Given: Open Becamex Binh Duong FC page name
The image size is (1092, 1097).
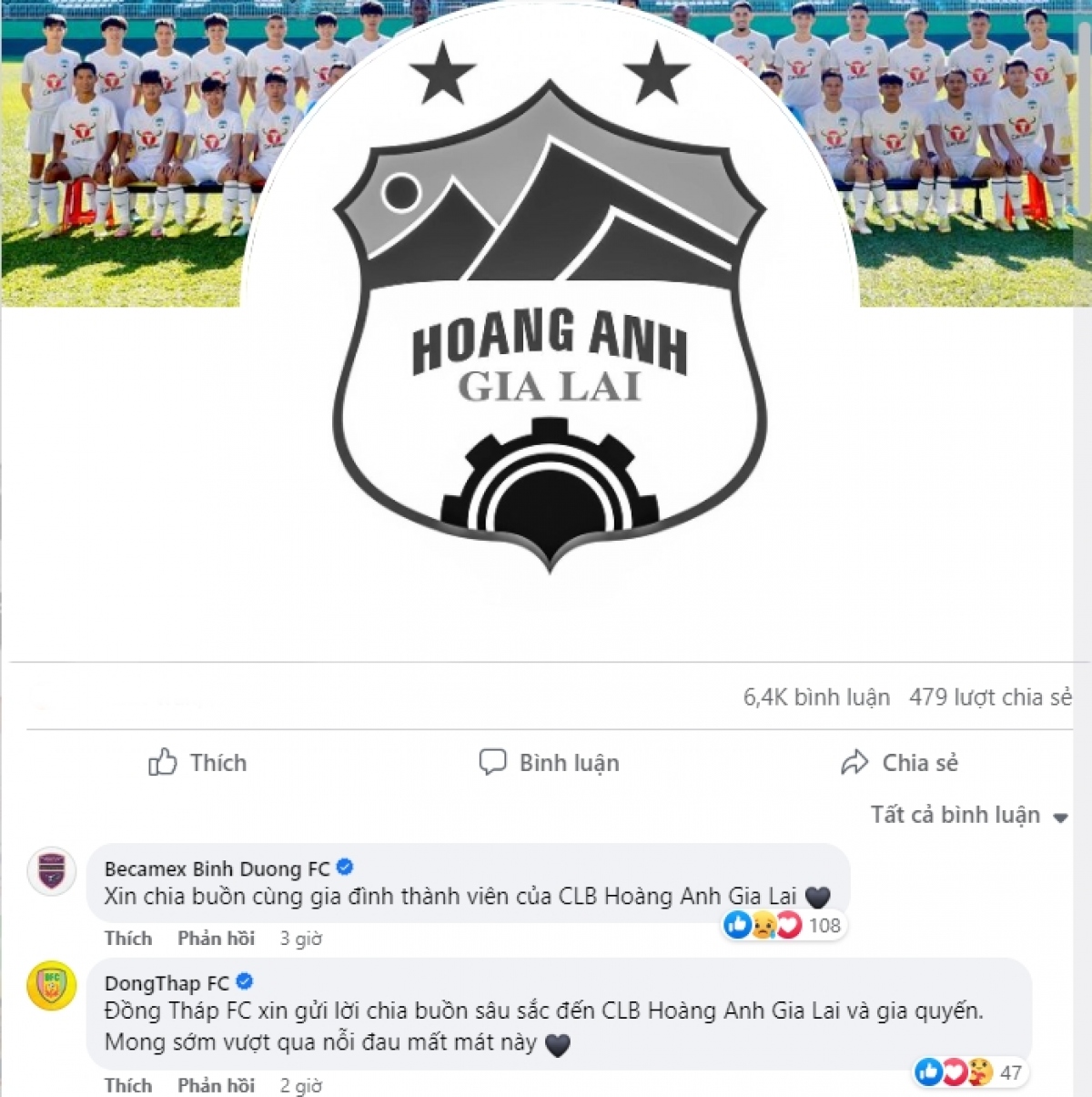Looking at the screenshot, I should tap(217, 868).
